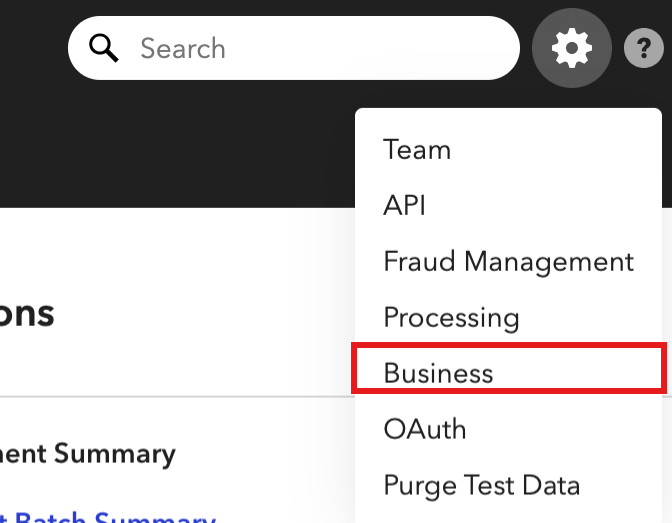Click the magnifying glass search icon
672x523 pixels.
point(103,48)
